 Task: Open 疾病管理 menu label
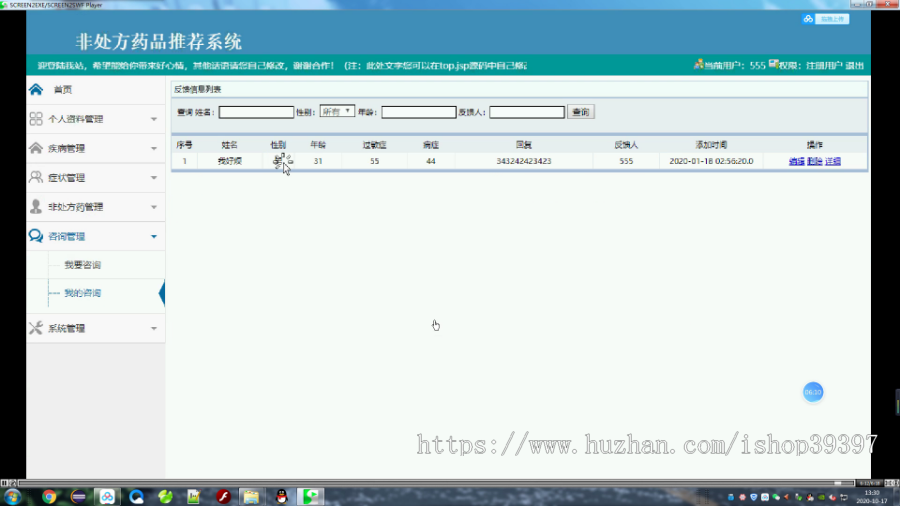67,148
